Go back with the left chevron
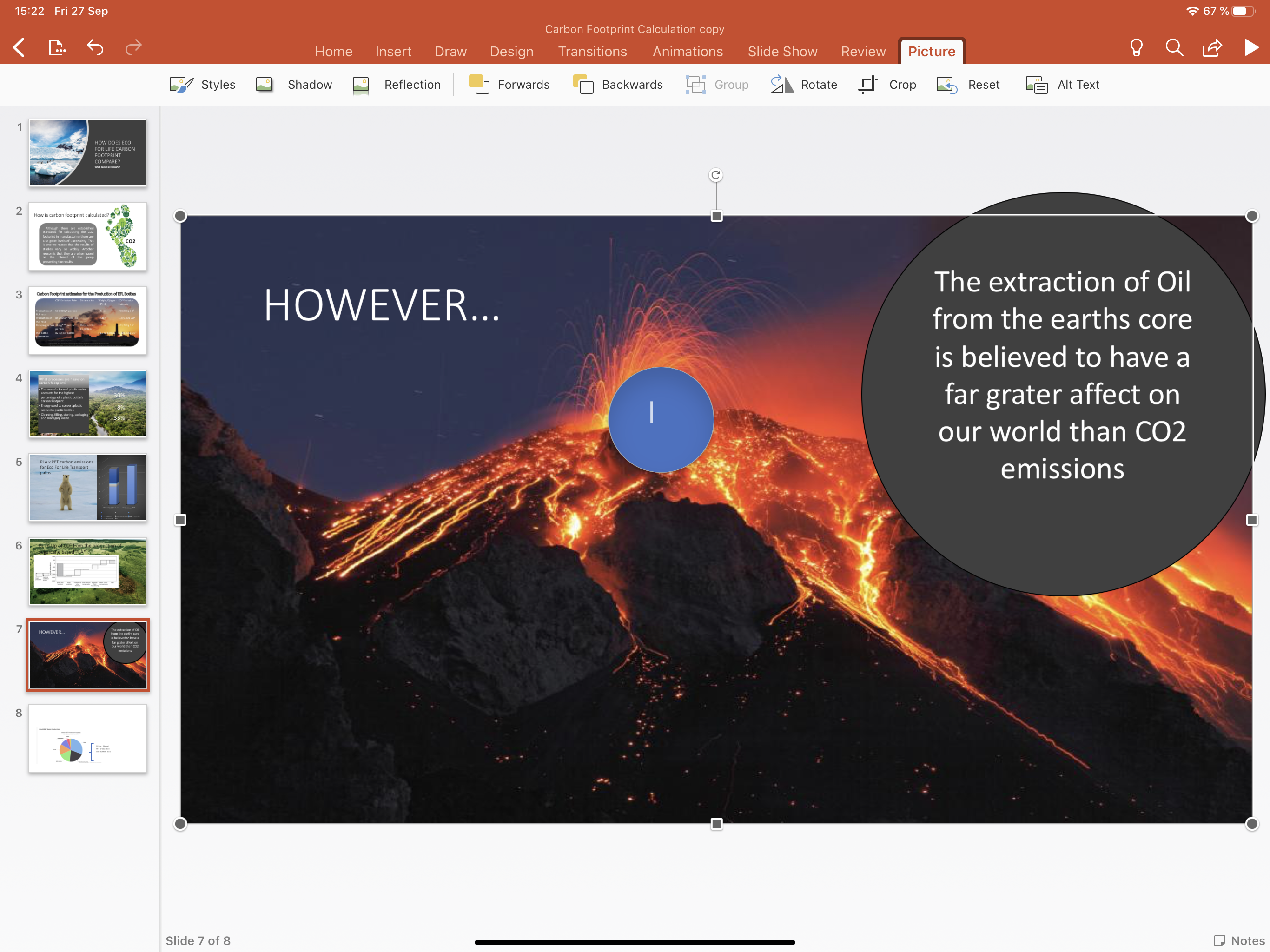1270x952 pixels. click(x=20, y=48)
